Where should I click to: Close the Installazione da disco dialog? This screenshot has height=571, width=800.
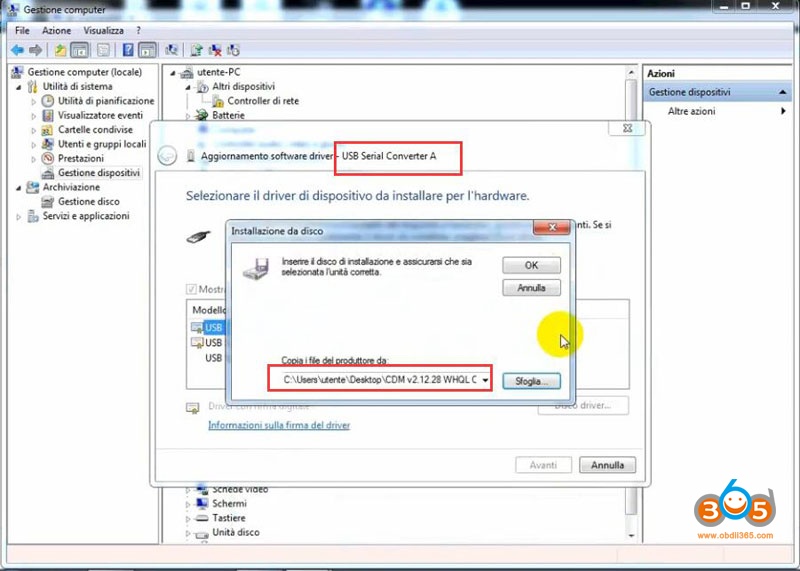(552, 227)
